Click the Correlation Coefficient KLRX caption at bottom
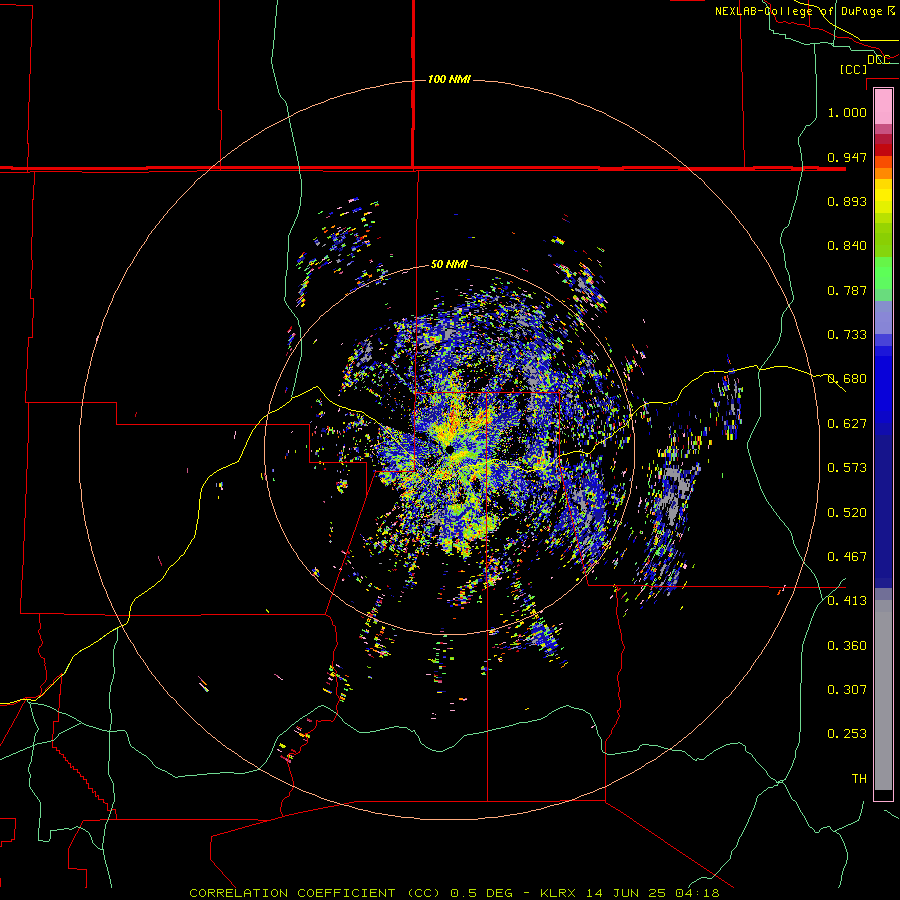 [x=454, y=893]
